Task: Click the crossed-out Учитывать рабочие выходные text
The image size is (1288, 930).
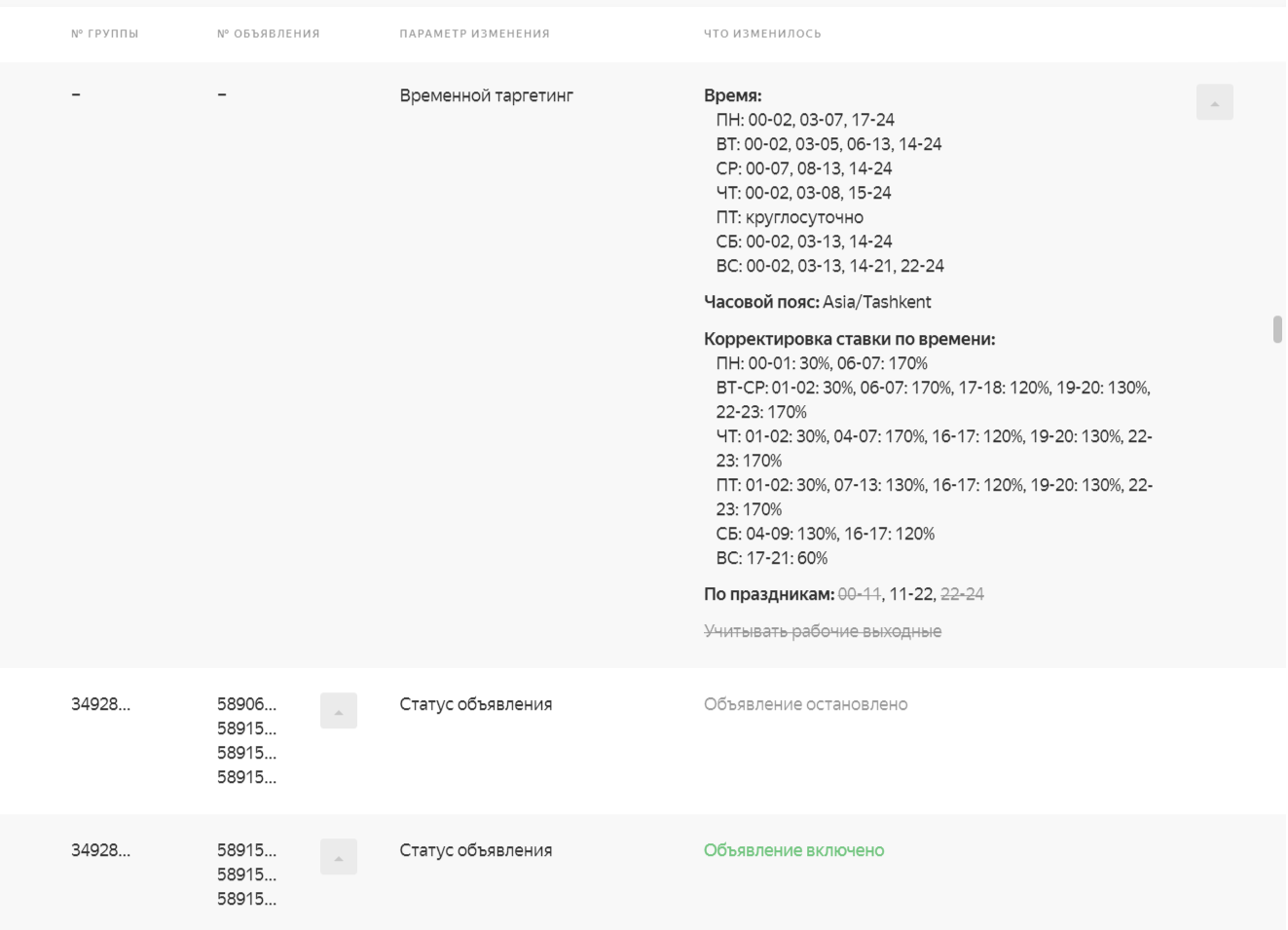Action: [x=823, y=631]
